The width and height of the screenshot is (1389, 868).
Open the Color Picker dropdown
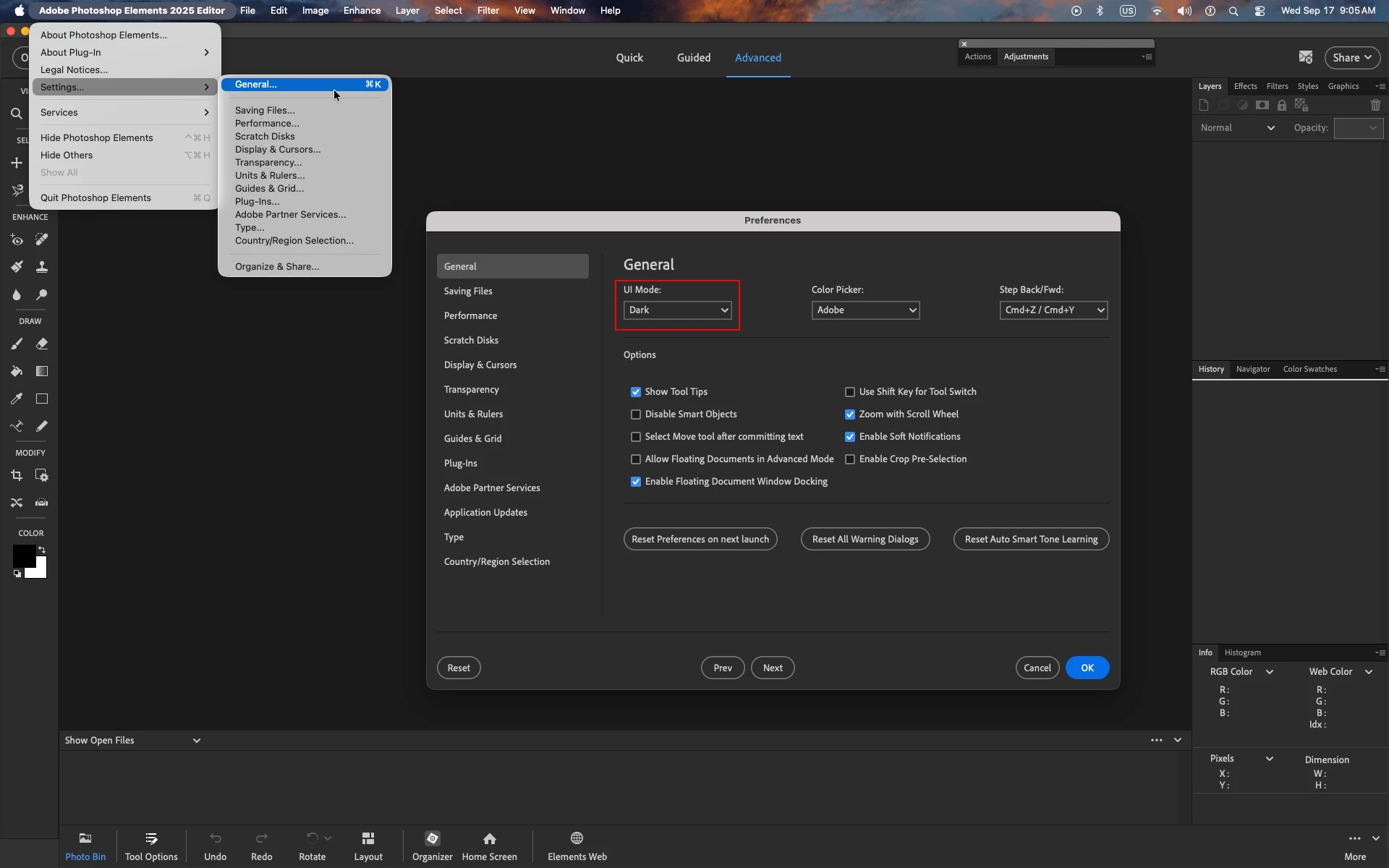pos(865,310)
